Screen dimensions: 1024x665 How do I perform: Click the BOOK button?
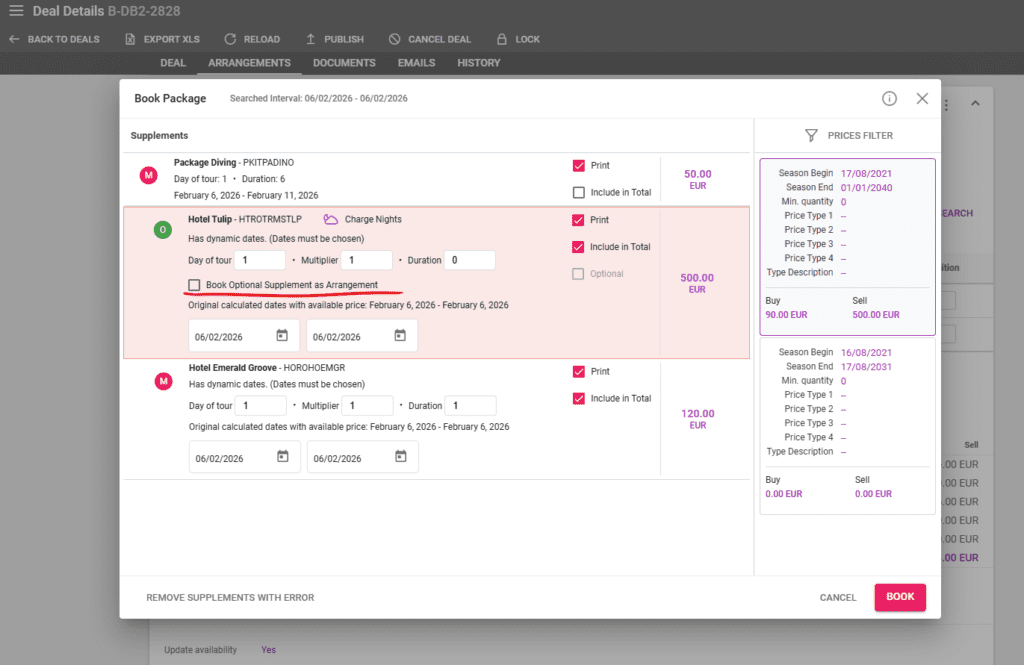tap(899, 597)
